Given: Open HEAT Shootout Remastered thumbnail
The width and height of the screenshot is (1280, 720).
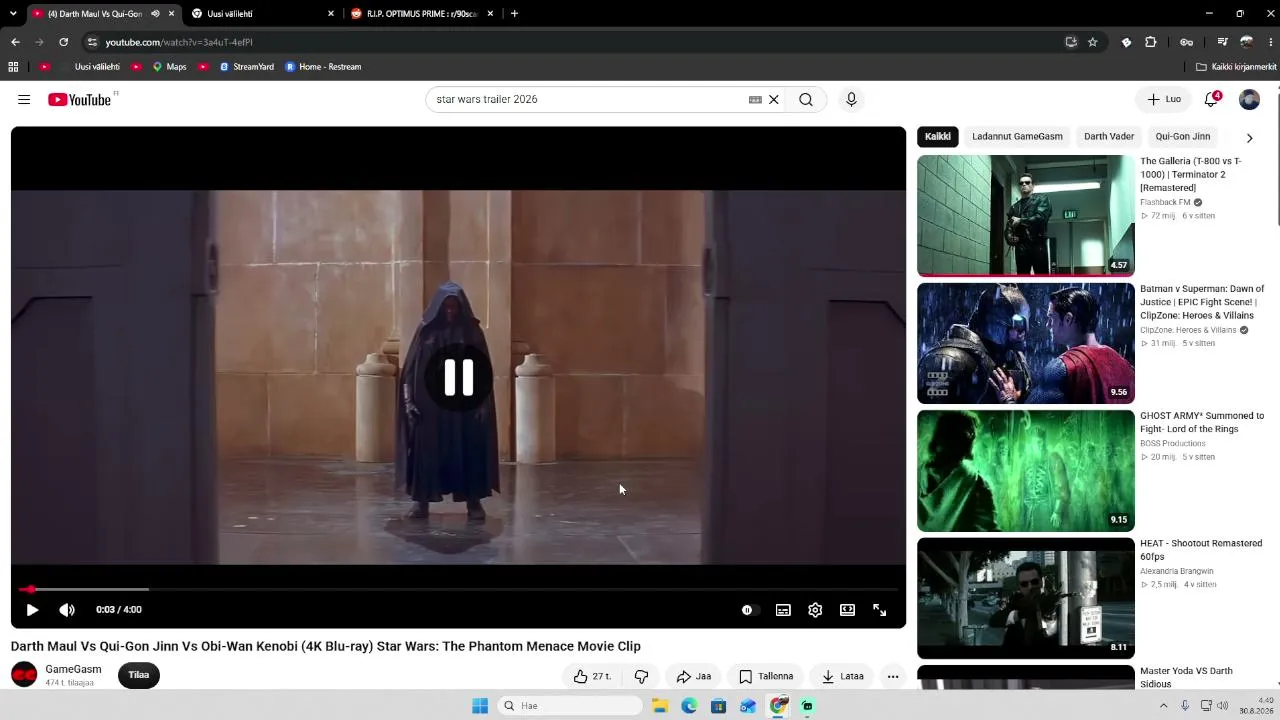Looking at the screenshot, I should [x=1026, y=598].
